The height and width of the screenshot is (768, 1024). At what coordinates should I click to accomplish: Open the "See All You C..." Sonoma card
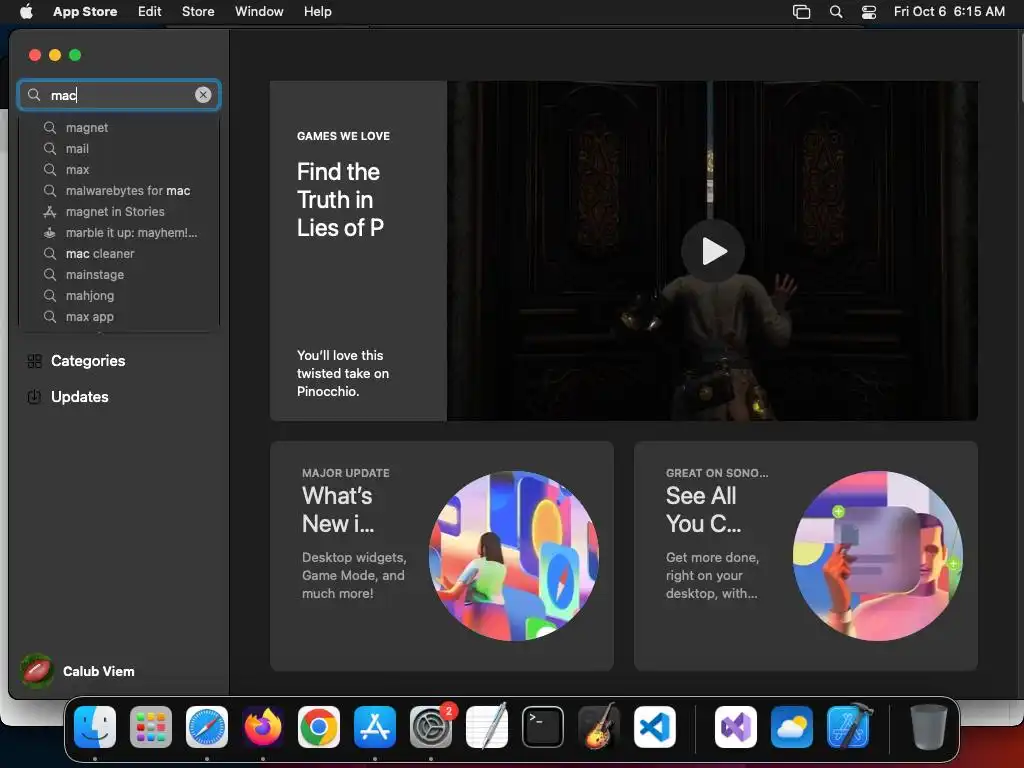(x=805, y=556)
